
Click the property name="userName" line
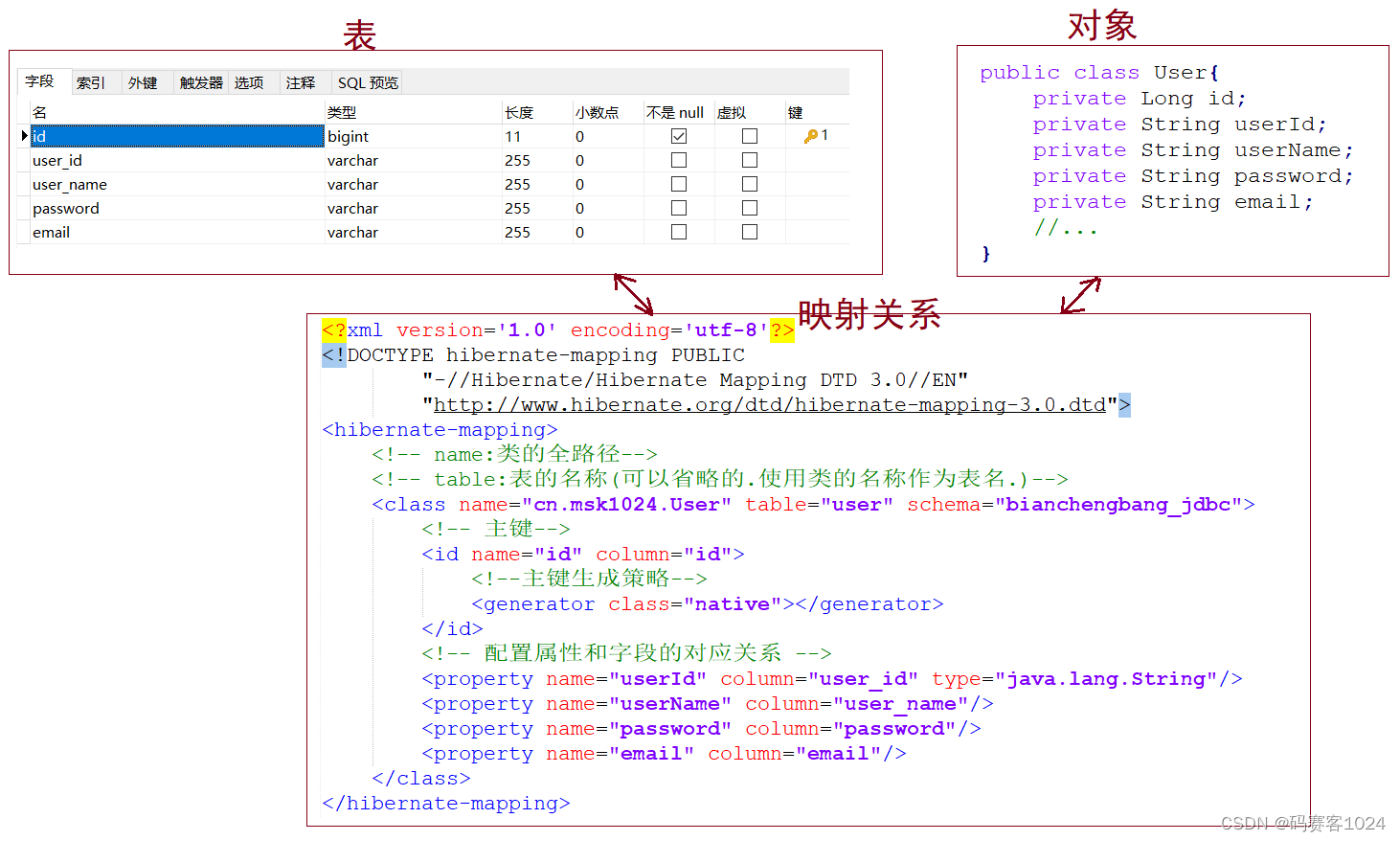[x=708, y=704]
